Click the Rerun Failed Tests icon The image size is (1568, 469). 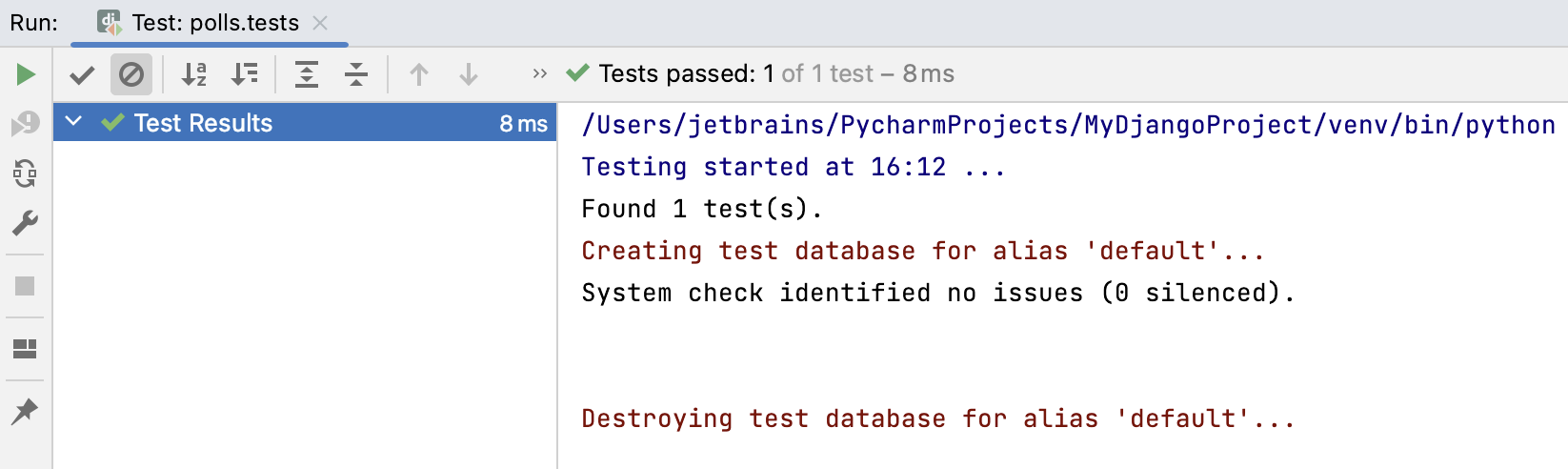point(26,124)
